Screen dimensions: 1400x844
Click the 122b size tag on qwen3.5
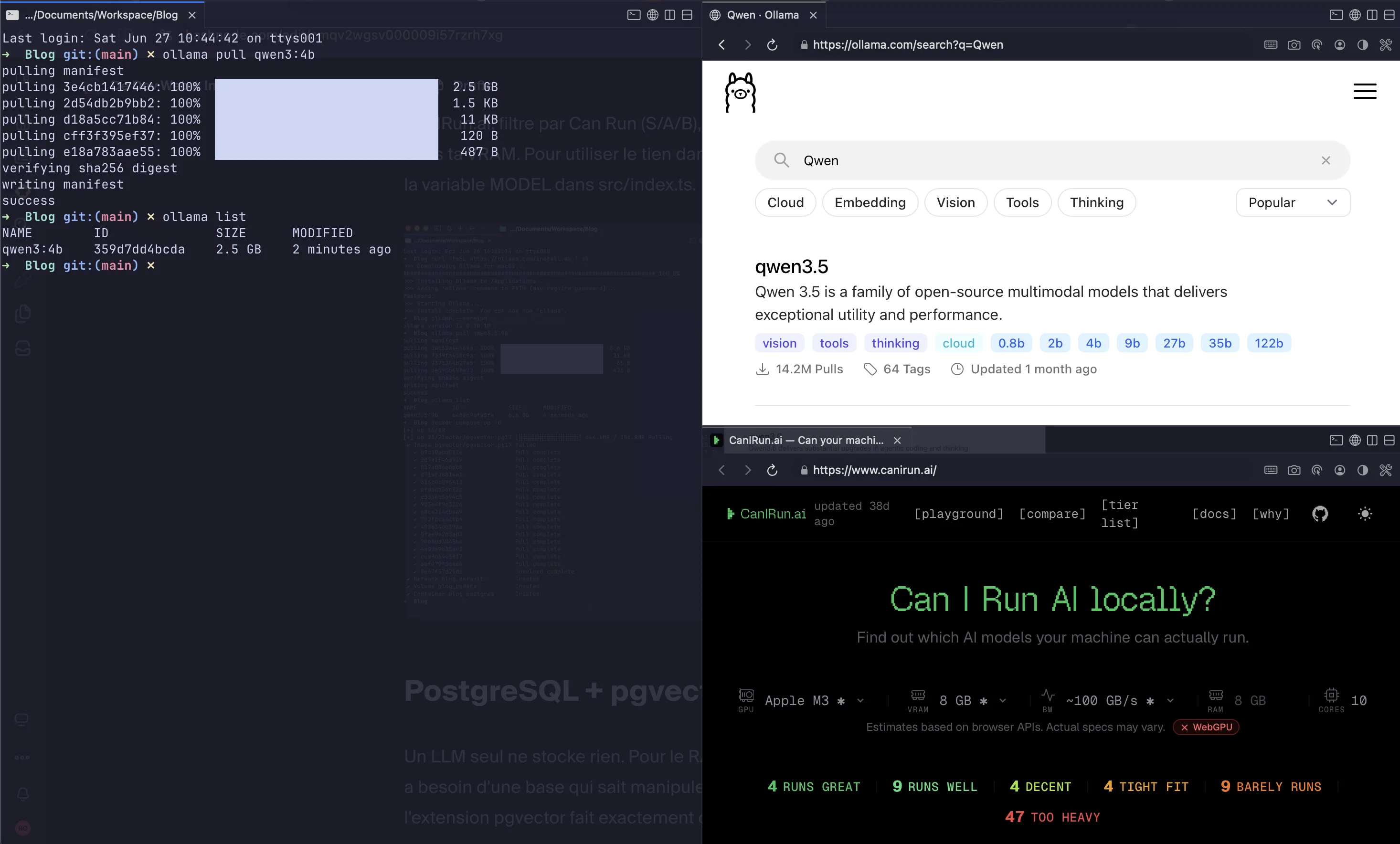click(1269, 343)
